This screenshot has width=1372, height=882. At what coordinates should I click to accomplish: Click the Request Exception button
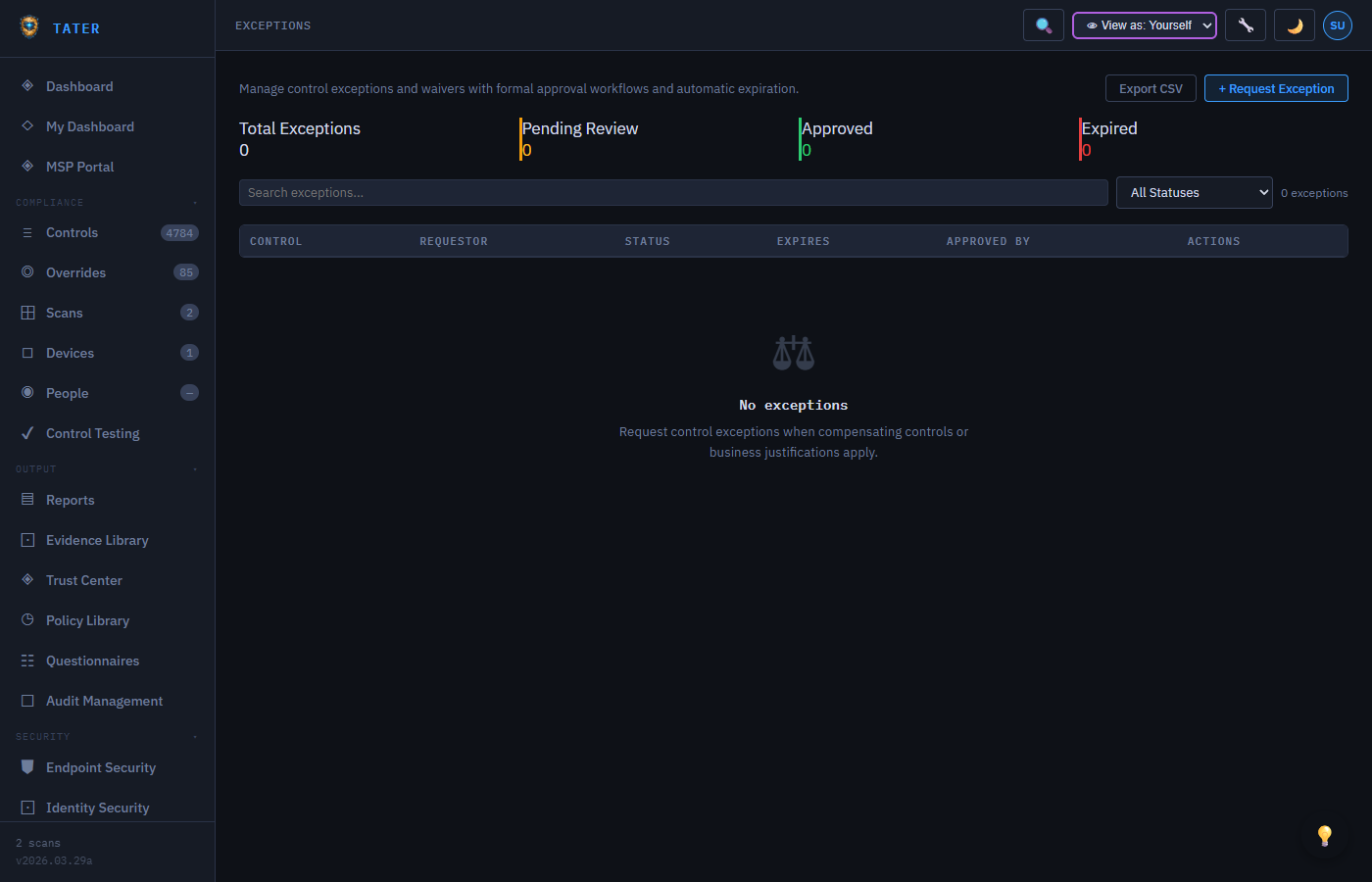[x=1276, y=88]
